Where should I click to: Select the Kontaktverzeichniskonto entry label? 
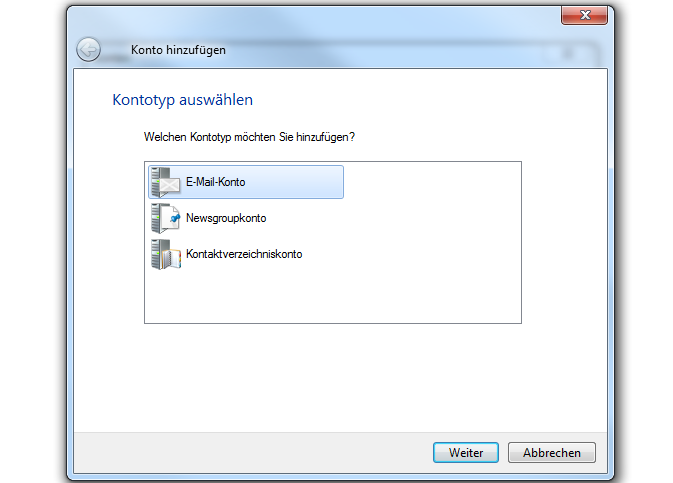pyautogui.click(x=244, y=254)
